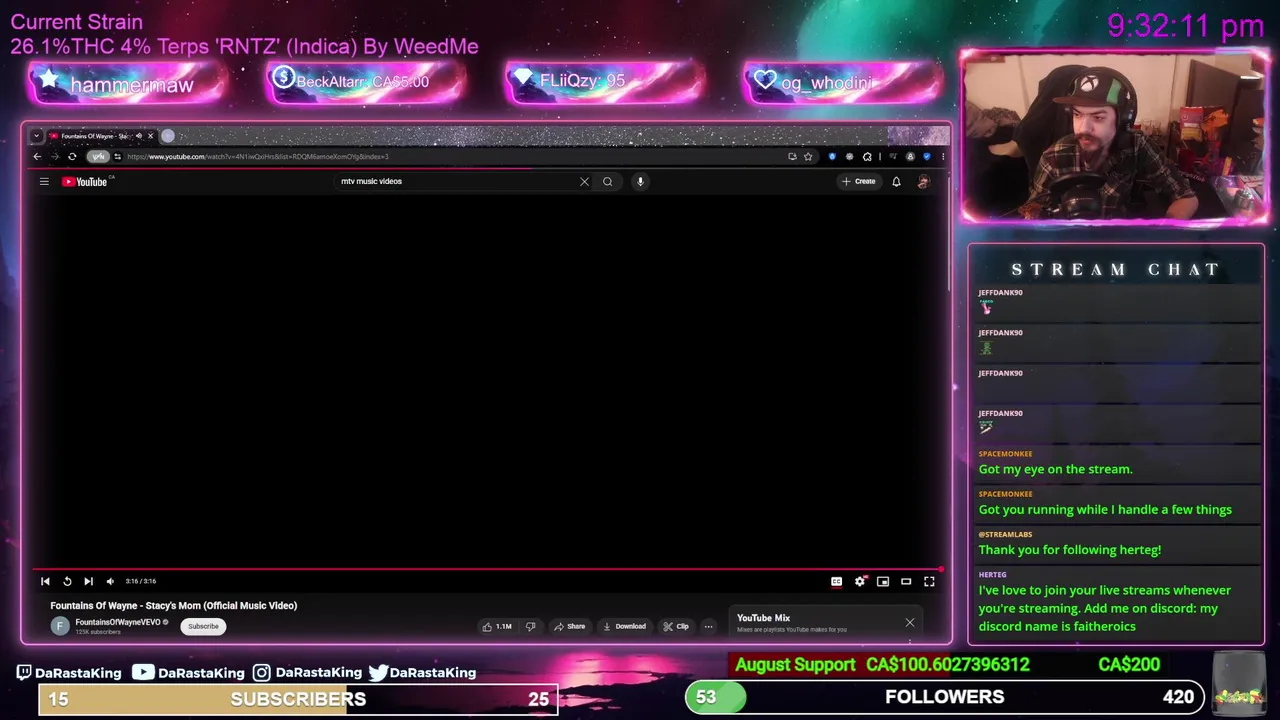Open more actions three-dot menu under video
Screen dimensions: 1280x720
(x=708, y=626)
